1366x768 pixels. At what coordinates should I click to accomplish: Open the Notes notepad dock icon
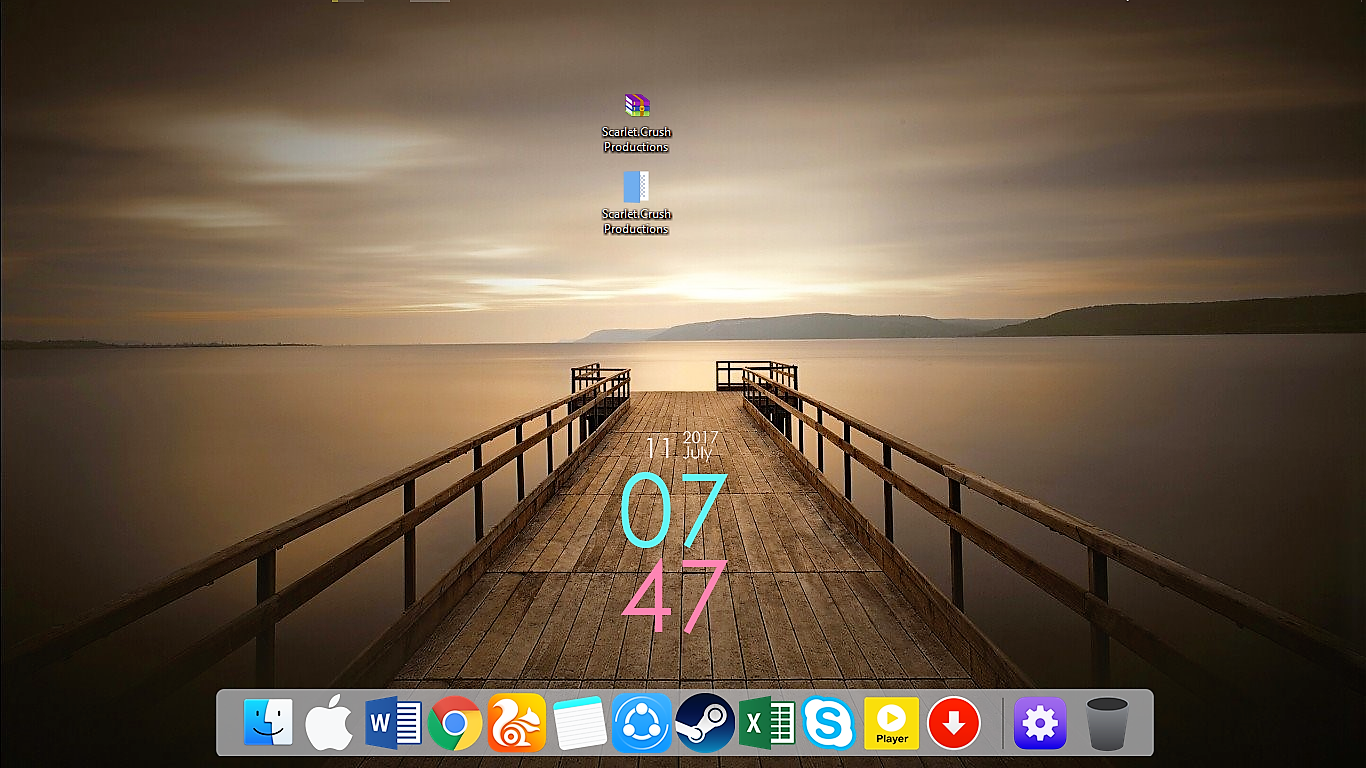click(580, 723)
